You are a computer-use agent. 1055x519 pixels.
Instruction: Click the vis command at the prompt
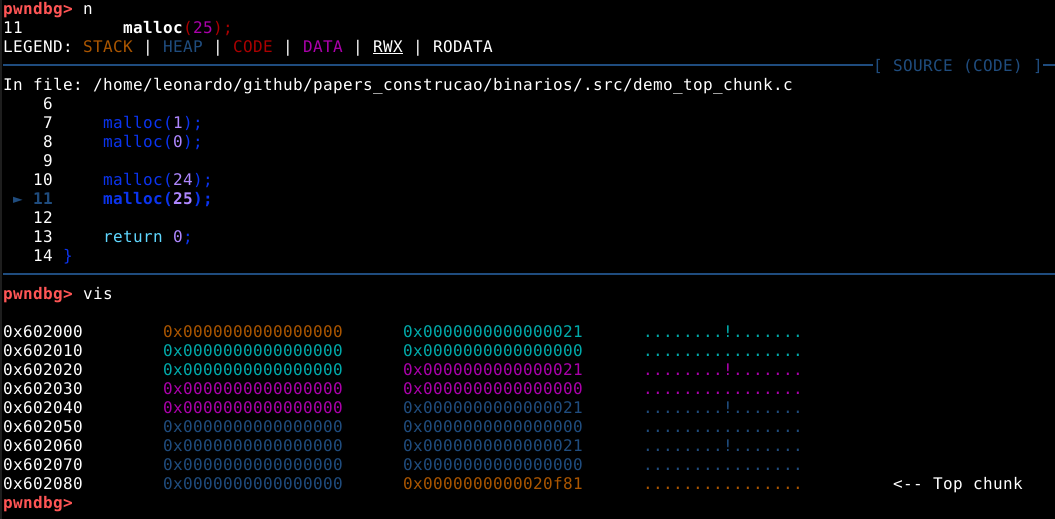[97, 294]
